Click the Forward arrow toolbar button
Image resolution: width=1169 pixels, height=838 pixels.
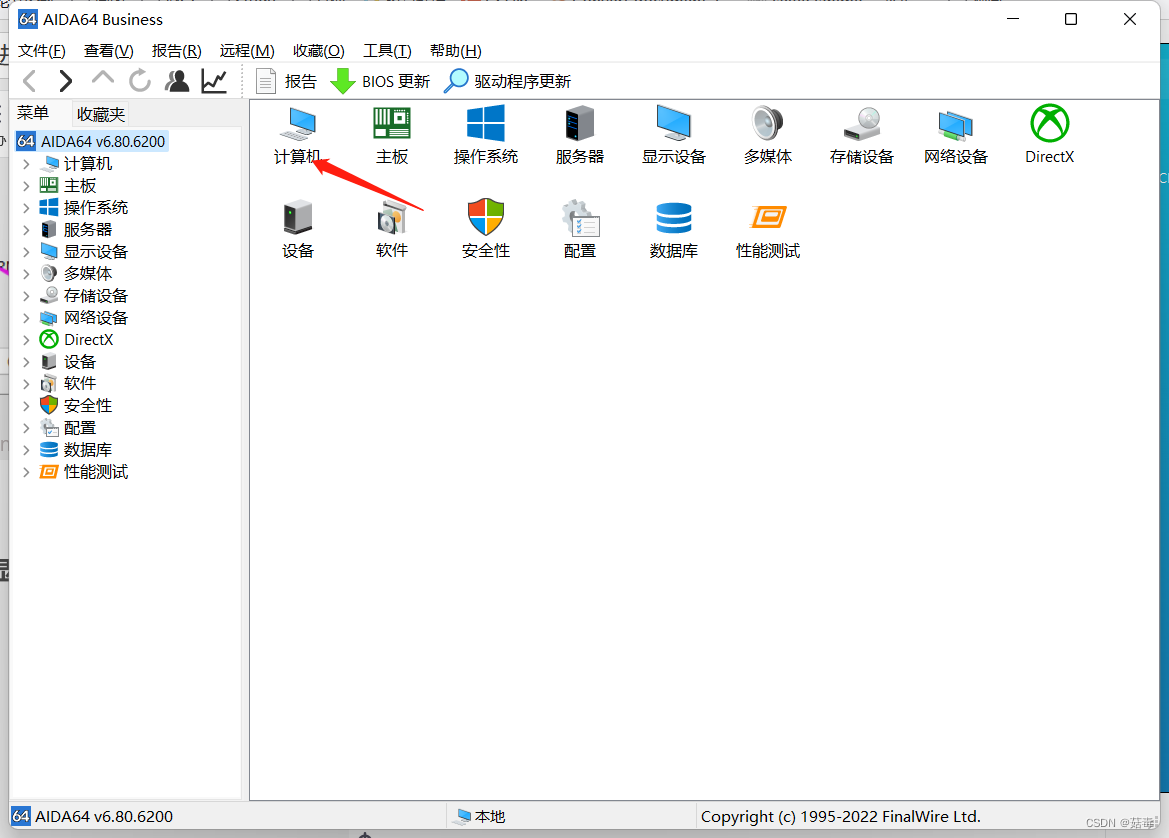tap(65, 81)
